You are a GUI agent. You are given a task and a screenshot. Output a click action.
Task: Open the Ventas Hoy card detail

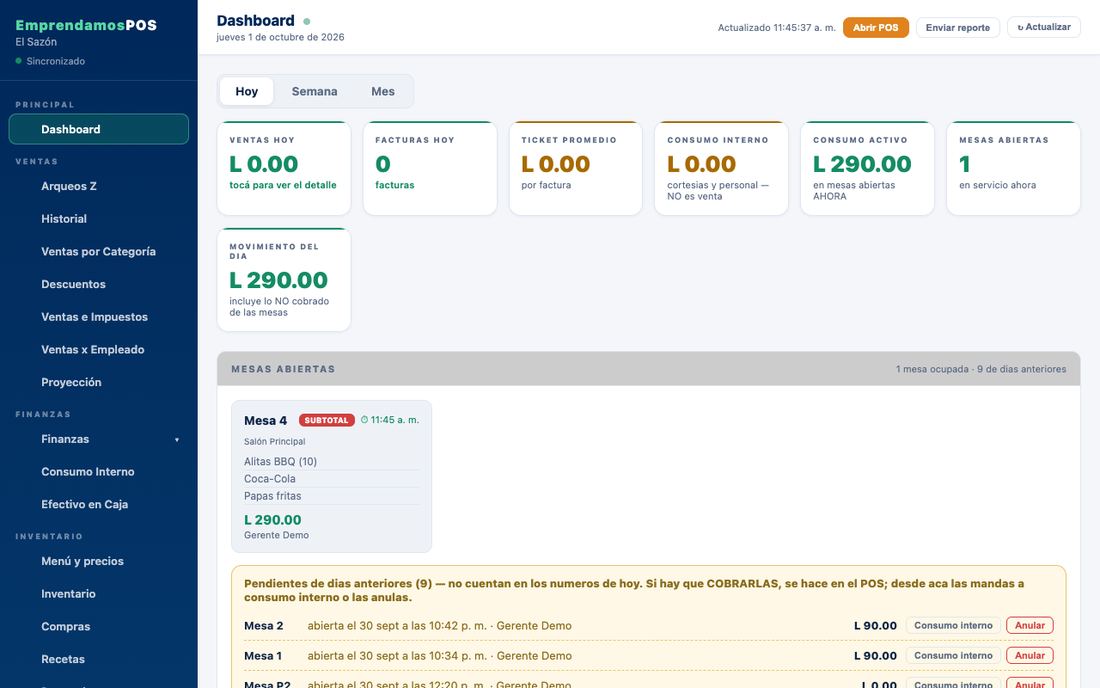coord(284,168)
